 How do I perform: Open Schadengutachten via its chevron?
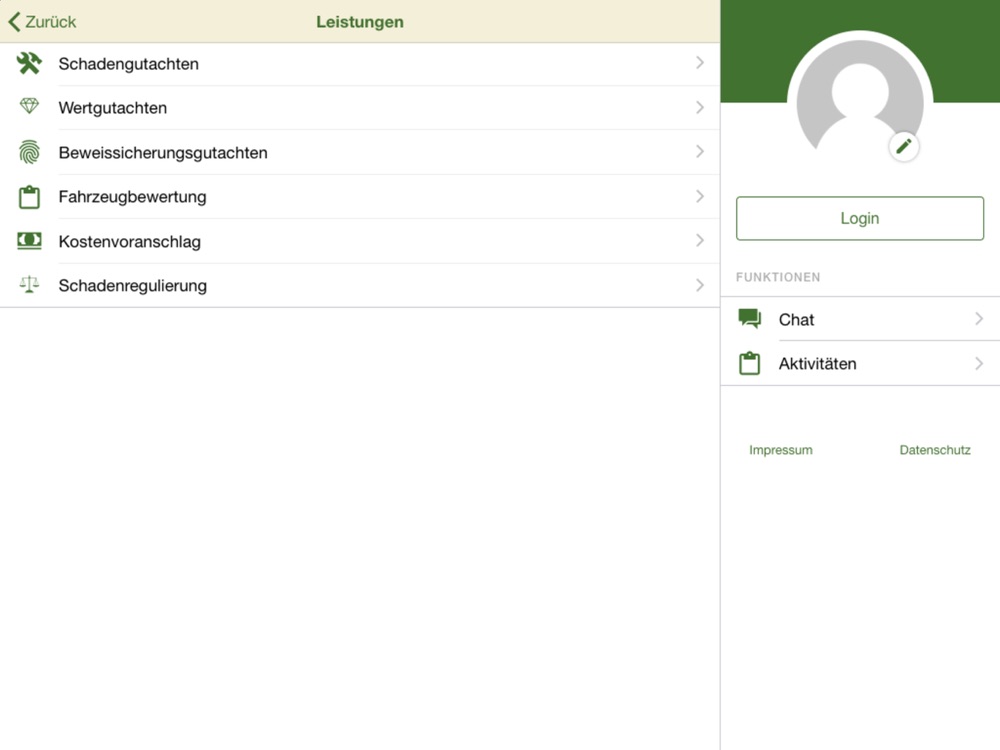(700, 62)
